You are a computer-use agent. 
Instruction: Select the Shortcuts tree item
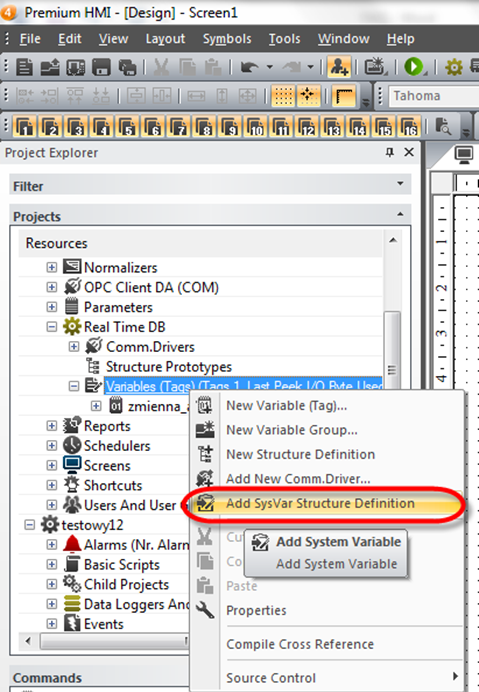pyautogui.click(x=113, y=486)
